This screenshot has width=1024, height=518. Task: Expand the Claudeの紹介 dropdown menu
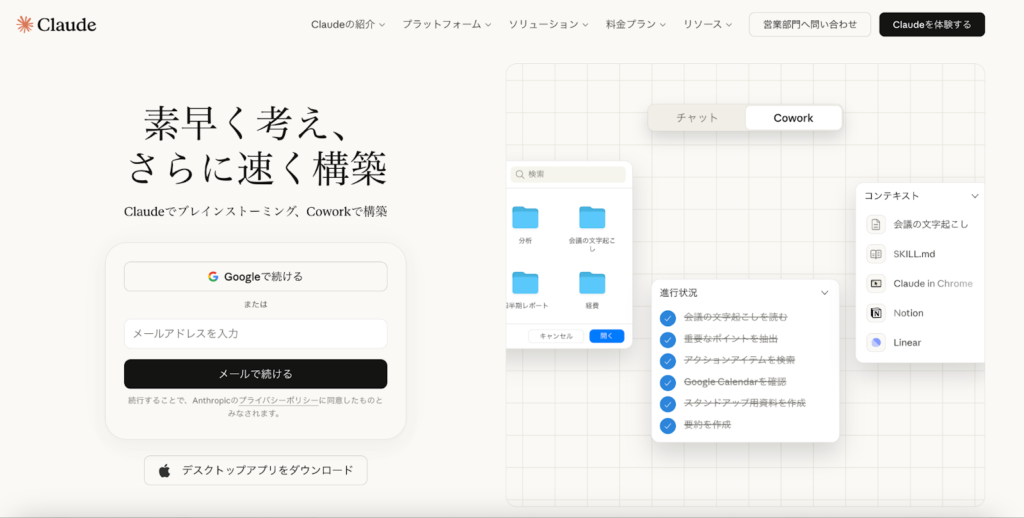tap(347, 24)
